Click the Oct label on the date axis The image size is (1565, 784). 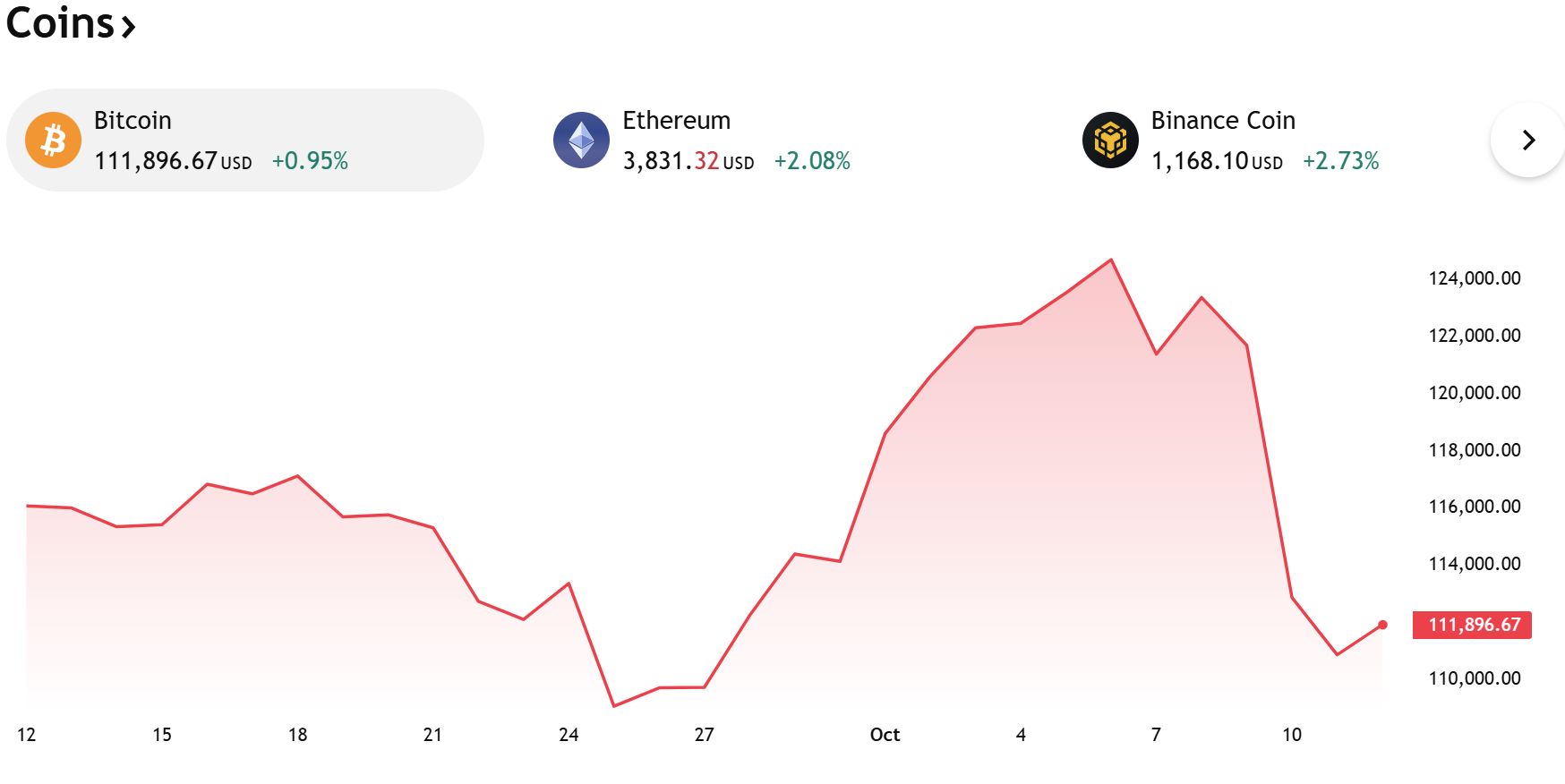click(885, 735)
